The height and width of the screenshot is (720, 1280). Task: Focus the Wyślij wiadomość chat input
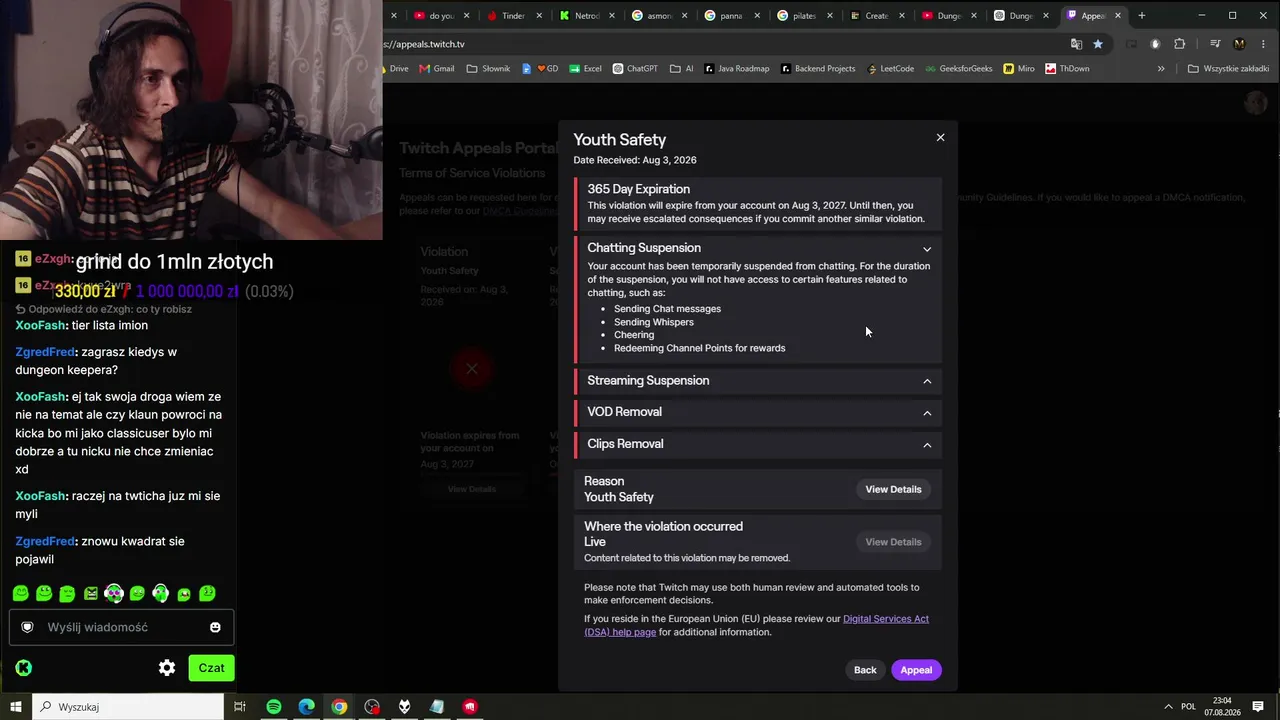122,627
